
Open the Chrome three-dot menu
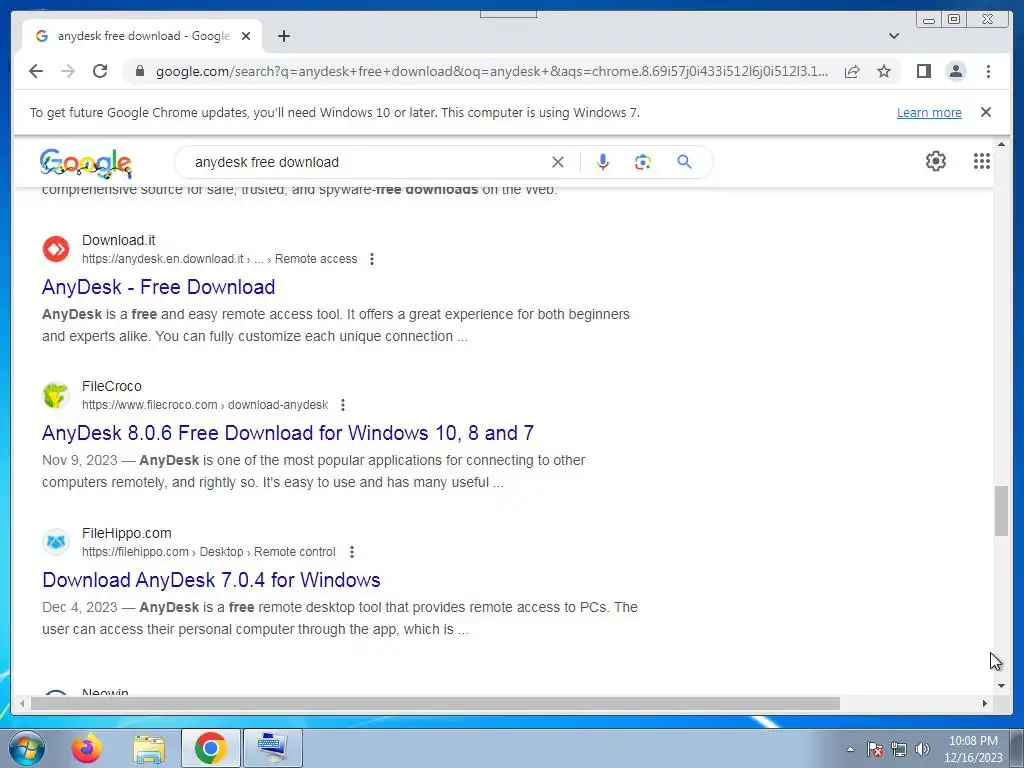point(988,71)
